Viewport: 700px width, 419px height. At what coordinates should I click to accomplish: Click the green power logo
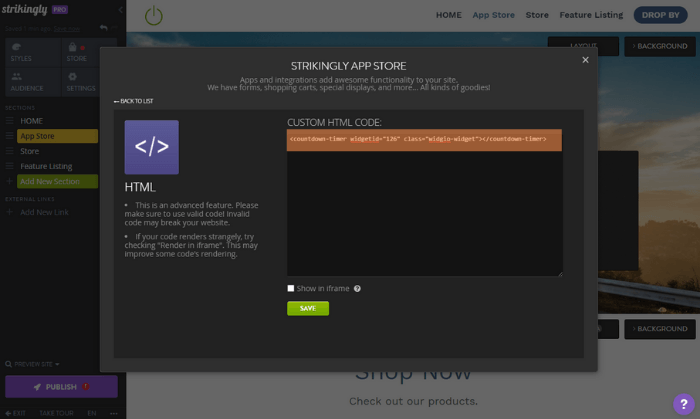point(154,15)
